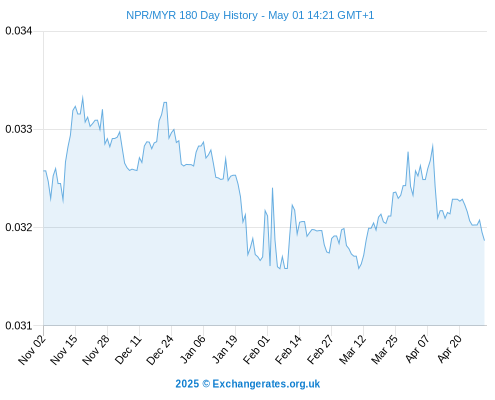Select the Mar 12 date marker

(352, 350)
